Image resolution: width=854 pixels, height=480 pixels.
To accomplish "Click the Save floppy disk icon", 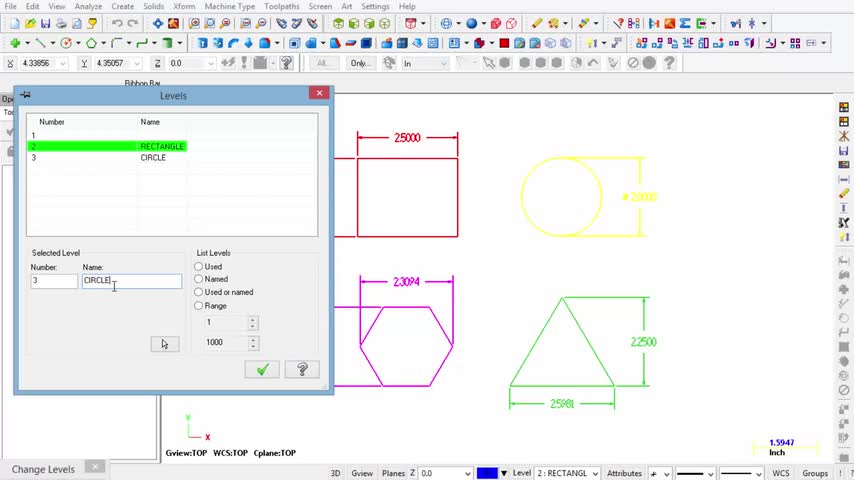I will (45, 23).
